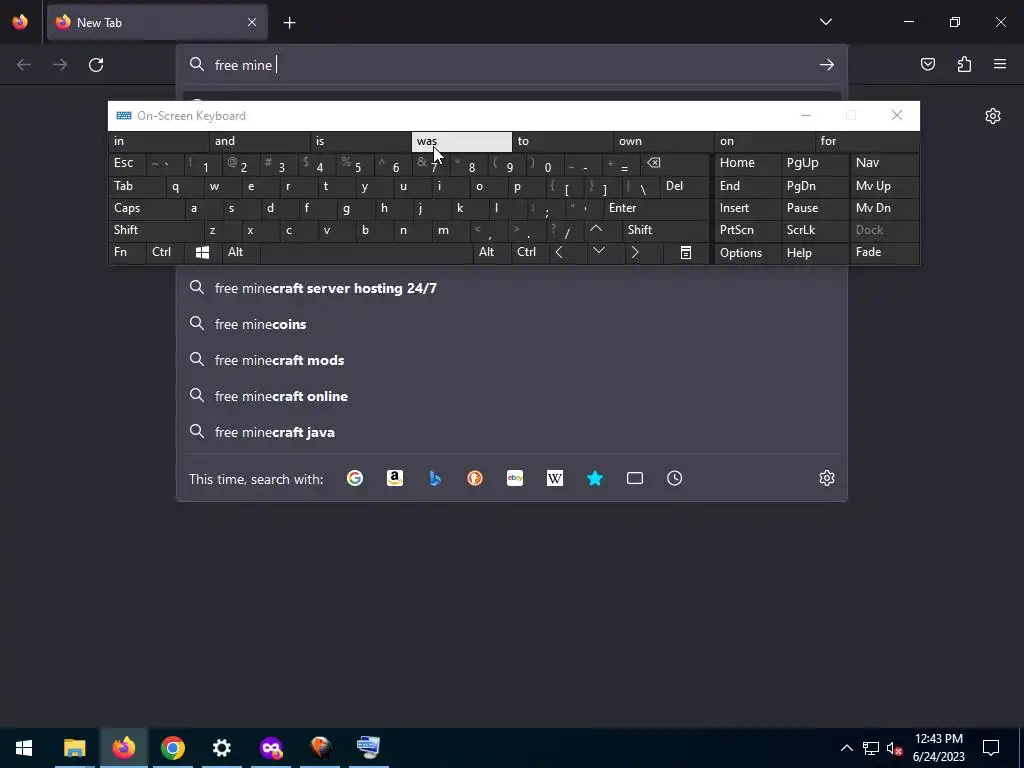
Task: Select suggestion free minecraft java
Action: tap(511, 432)
